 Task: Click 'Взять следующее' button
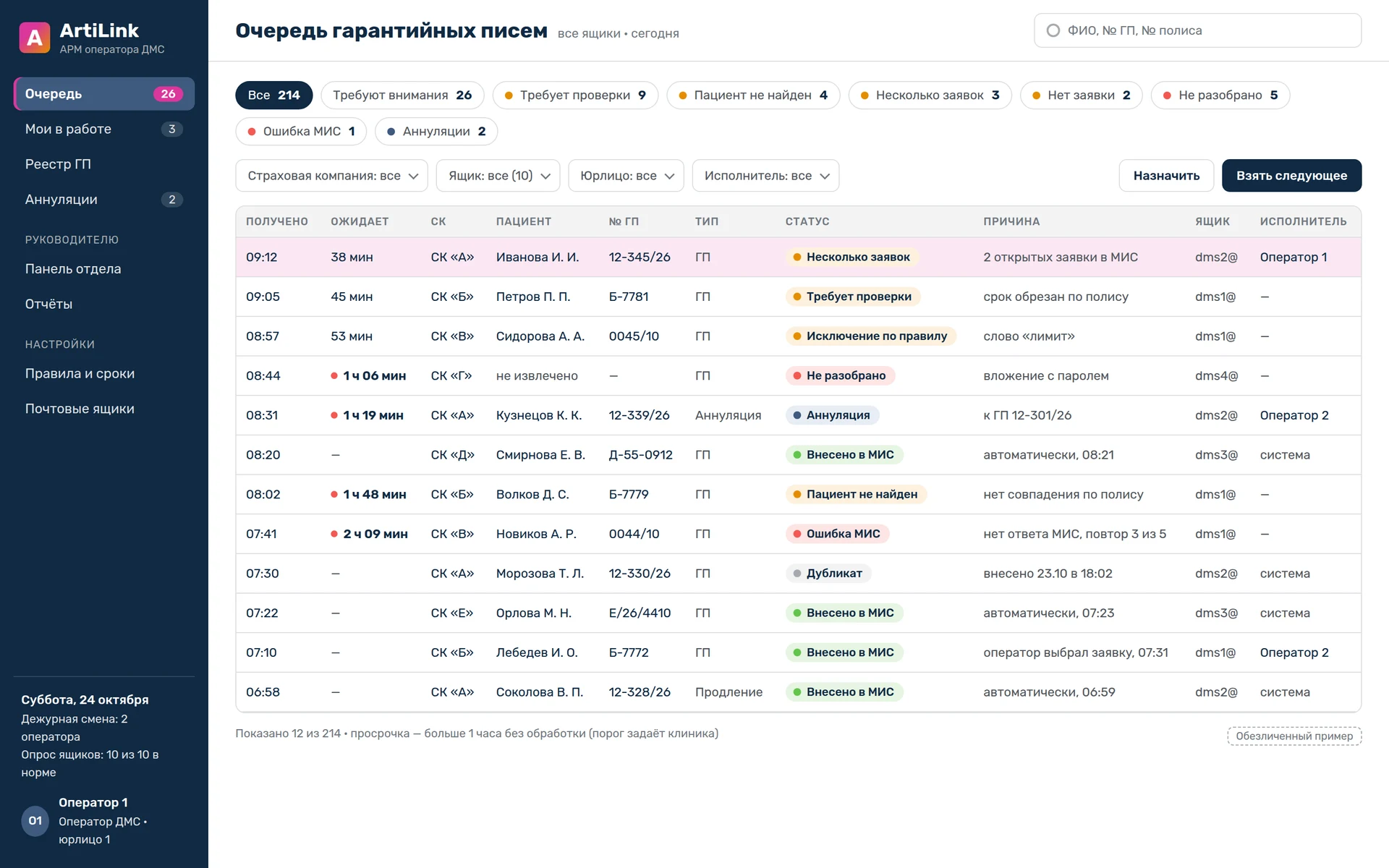point(1291,176)
